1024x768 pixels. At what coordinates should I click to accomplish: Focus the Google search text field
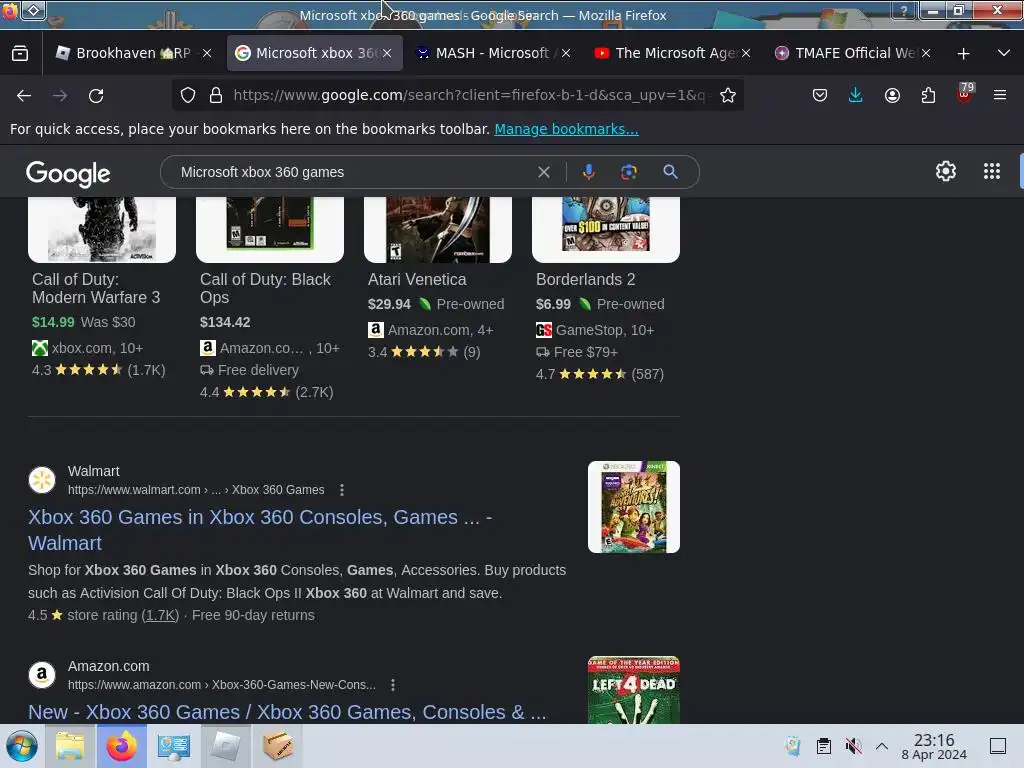tap(353, 172)
